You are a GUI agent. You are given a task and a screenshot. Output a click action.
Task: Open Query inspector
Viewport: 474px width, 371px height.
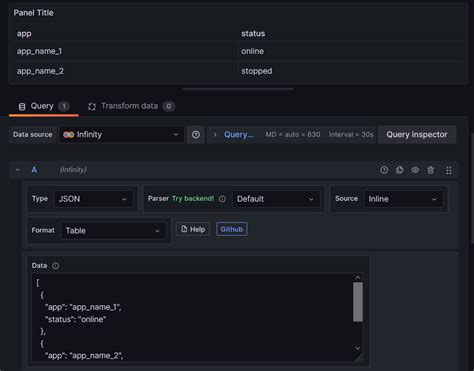click(x=417, y=135)
